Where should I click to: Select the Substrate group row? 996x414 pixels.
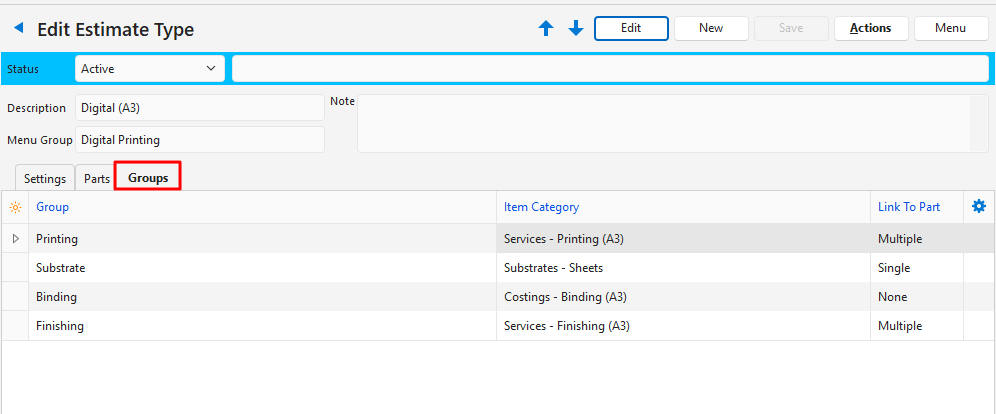[x=260, y=268]
